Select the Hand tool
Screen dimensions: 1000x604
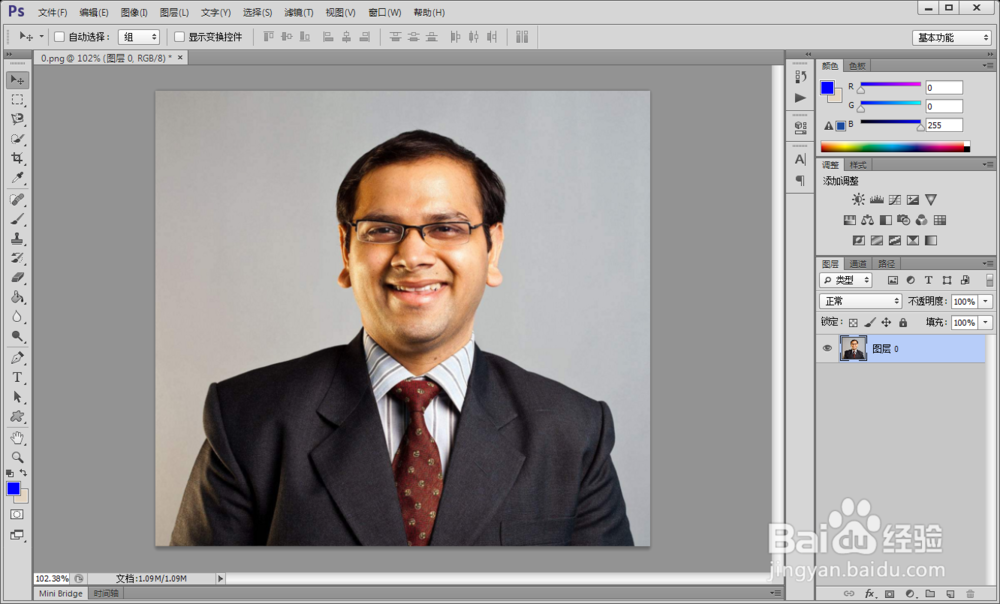(17, 438)
